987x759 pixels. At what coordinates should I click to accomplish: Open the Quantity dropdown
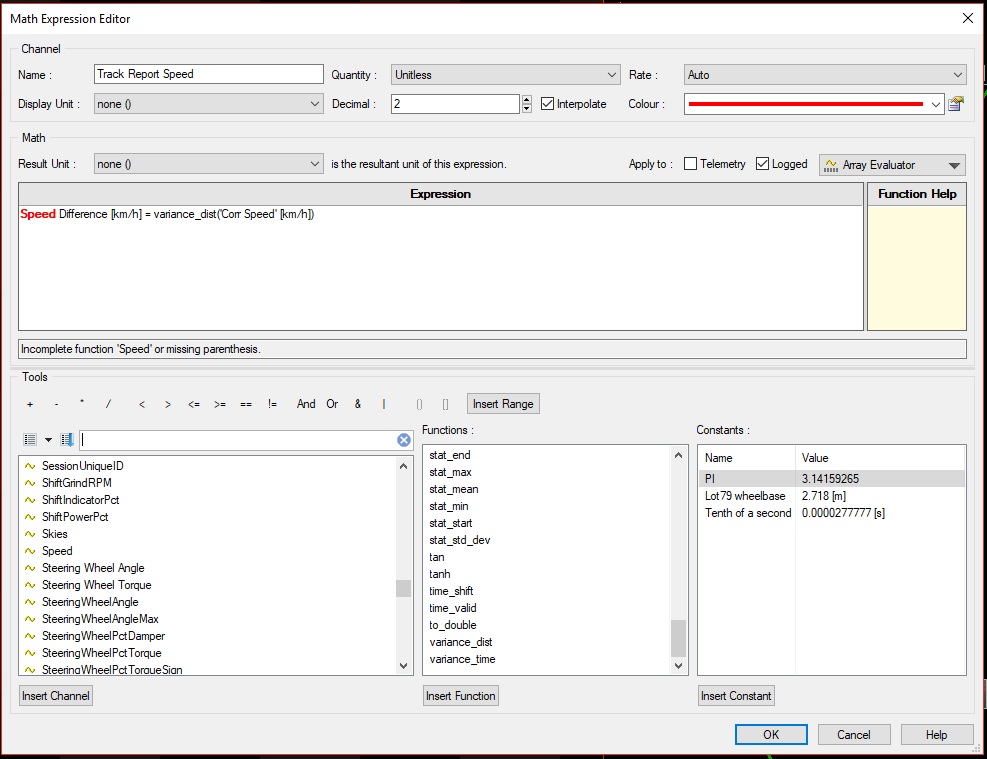click(505, 75)
